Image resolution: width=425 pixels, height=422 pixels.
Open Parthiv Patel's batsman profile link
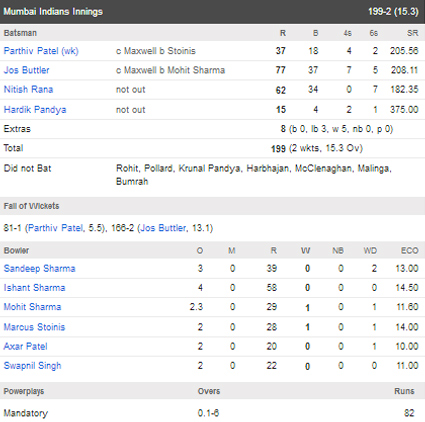(x=41, y=51)
